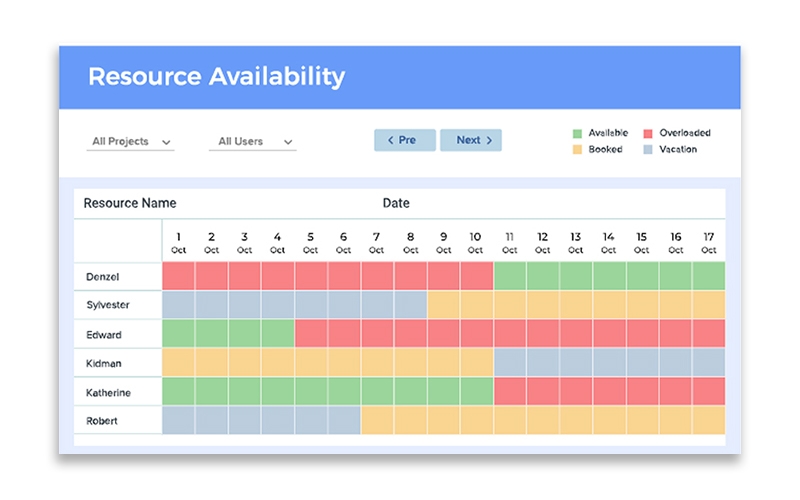Image resolution: width=800 pixels, height=500 pixels.
Task: Click the Pre navigation button
Action: coord(405,140)
